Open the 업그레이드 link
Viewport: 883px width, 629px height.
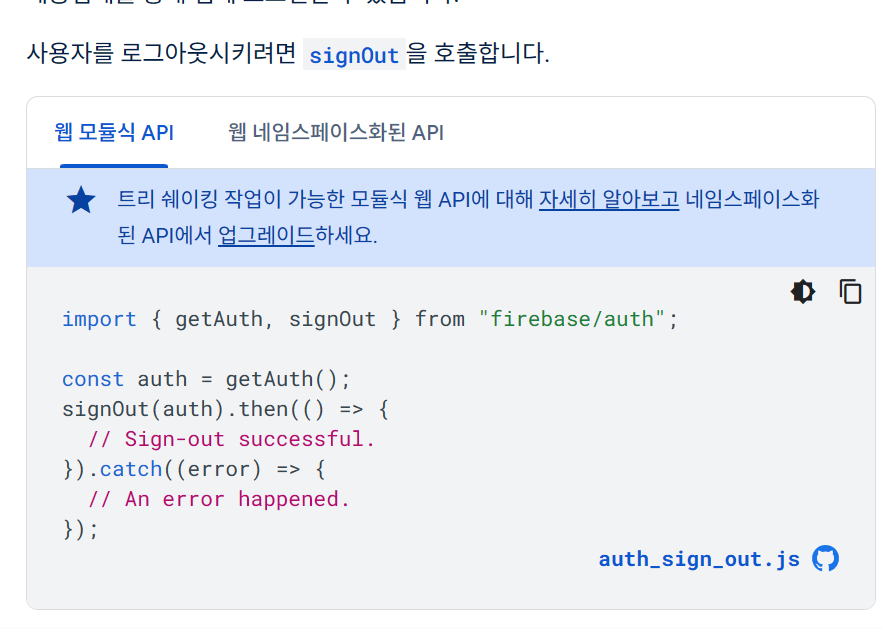point(266,235)
